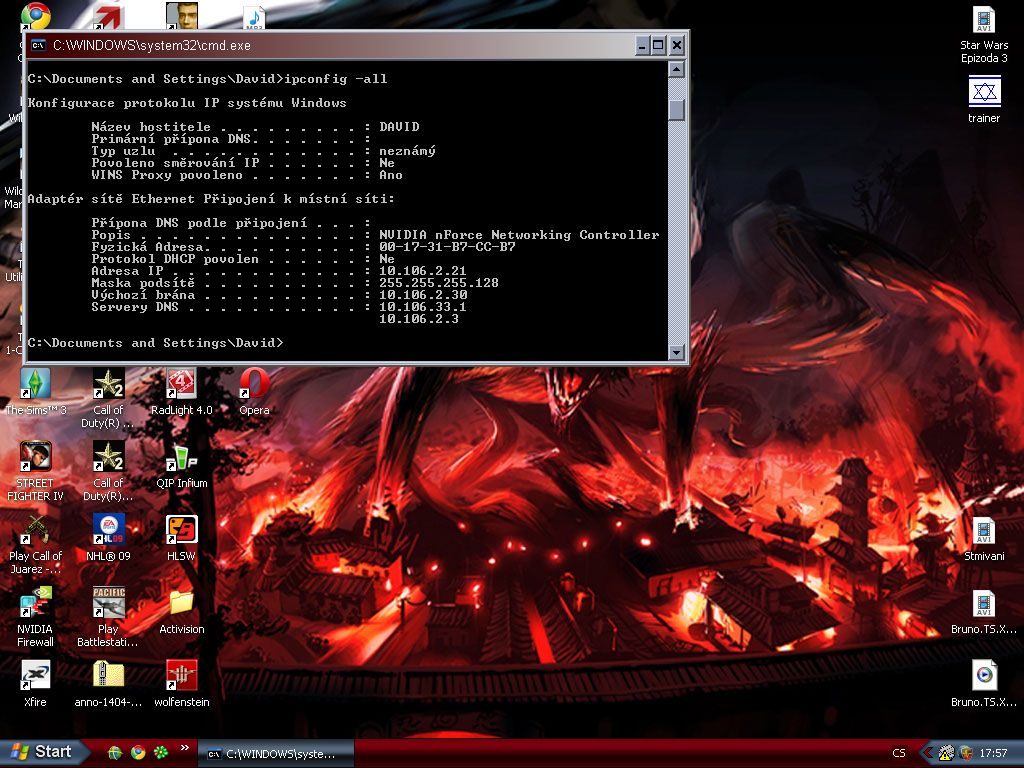Image resolution: width=1024 pixels, height=768 pixels.
Task: Open the HLSW desktop shortcut
Action: 181,530
